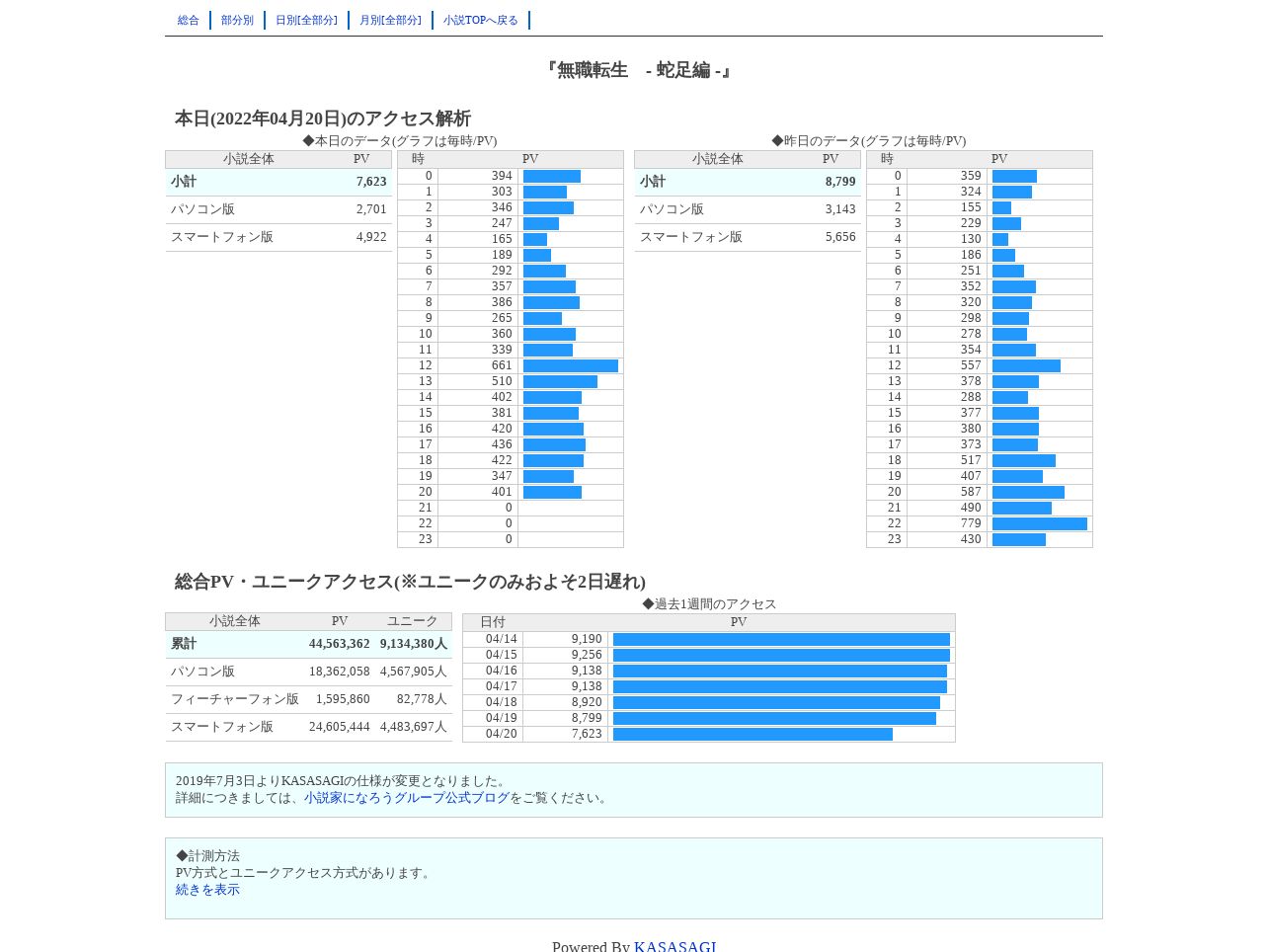Go to 日別[全部分] page
This screenshot has height=952, width=1268.
click(306, 20)
